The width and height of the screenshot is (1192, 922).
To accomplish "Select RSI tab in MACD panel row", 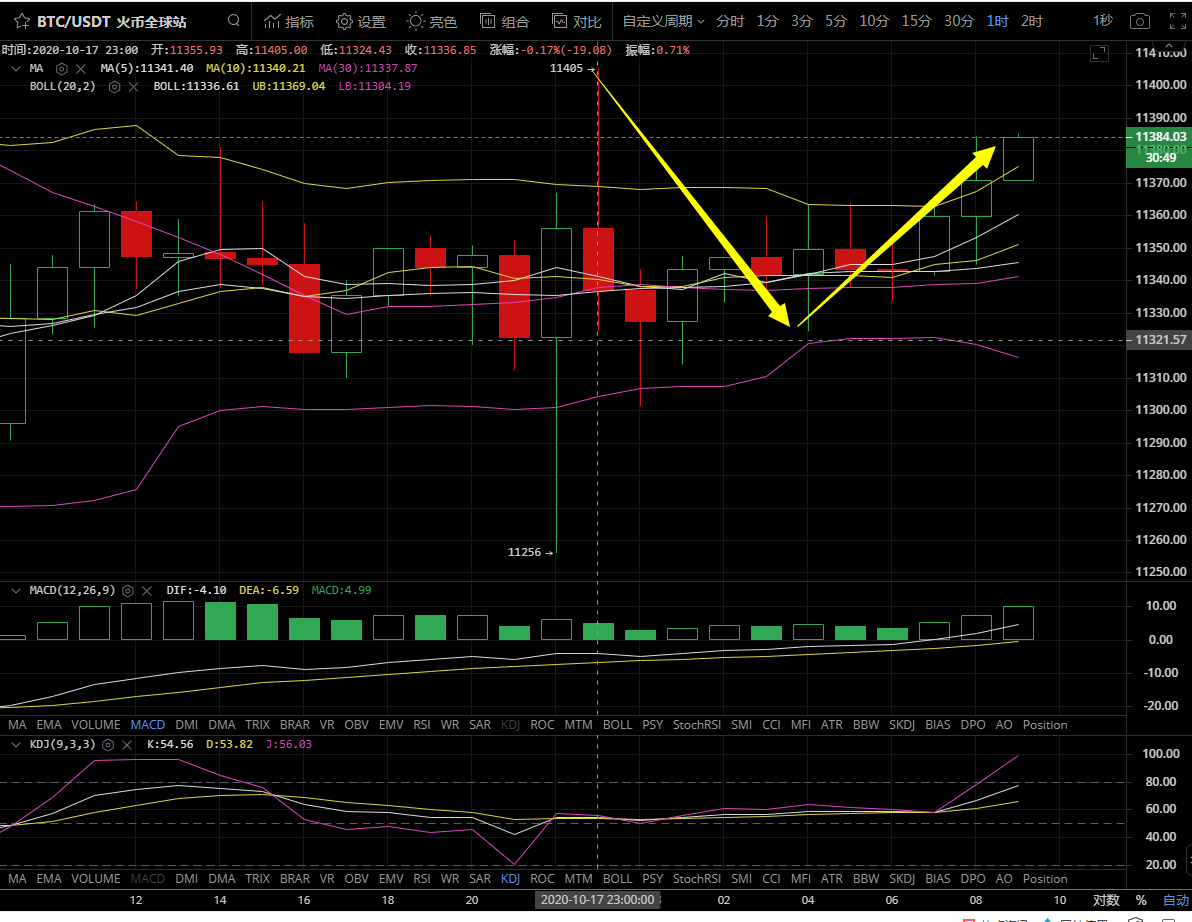I will (x=421, y=724).
